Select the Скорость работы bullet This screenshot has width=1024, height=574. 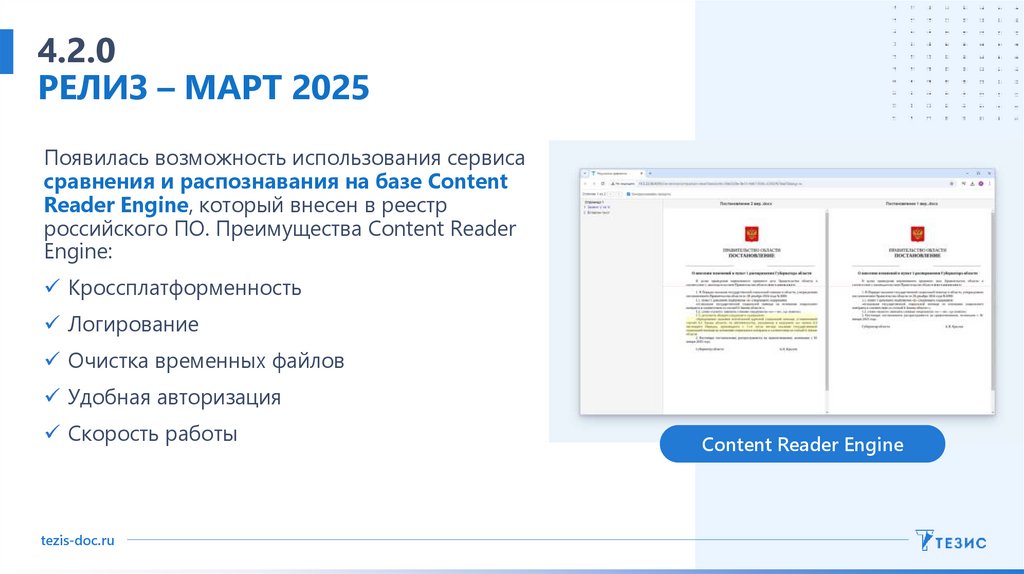click(x=152, y=434)
